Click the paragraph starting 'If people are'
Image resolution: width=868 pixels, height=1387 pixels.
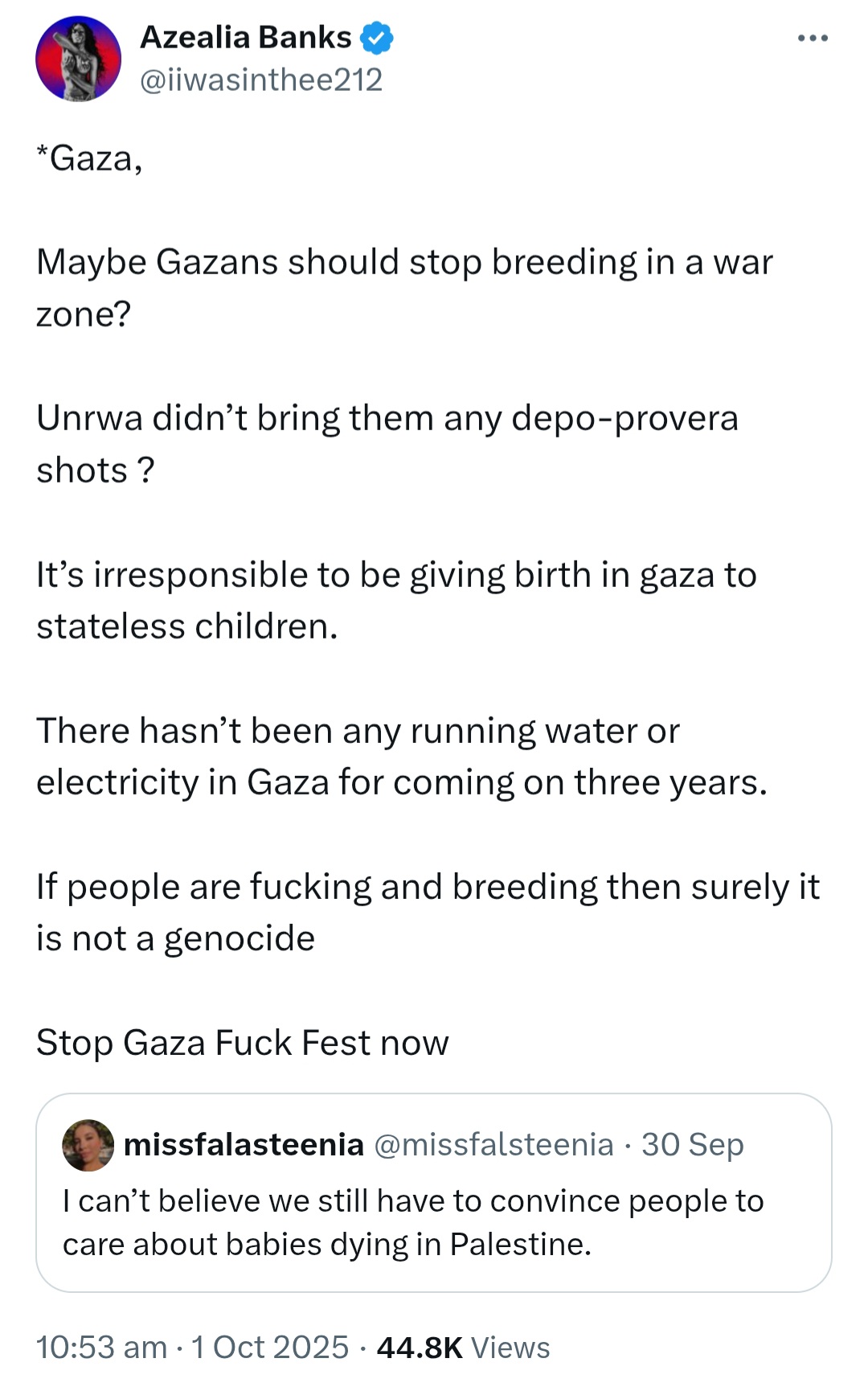tap(427, 912)
